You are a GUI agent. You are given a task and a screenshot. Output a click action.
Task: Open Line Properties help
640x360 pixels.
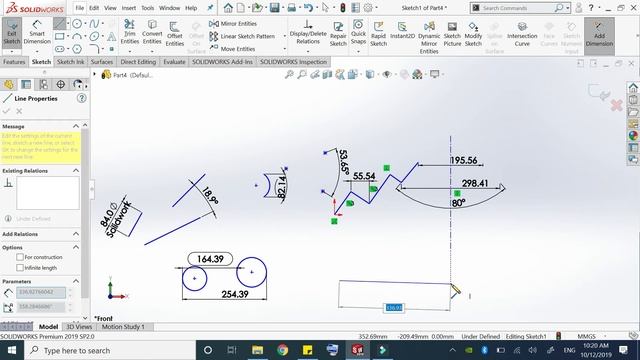82,98
